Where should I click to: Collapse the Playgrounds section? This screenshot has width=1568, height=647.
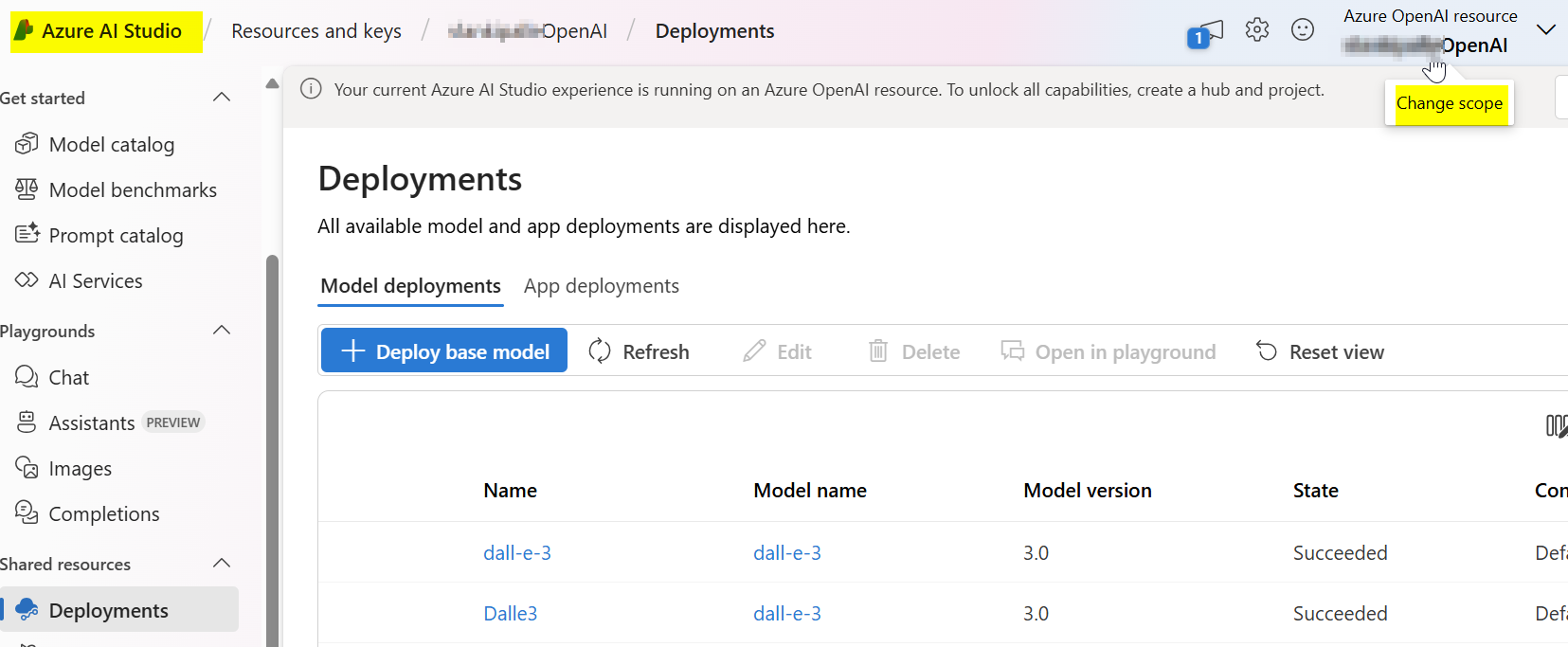pyautogui.click(x=222, y=331)
